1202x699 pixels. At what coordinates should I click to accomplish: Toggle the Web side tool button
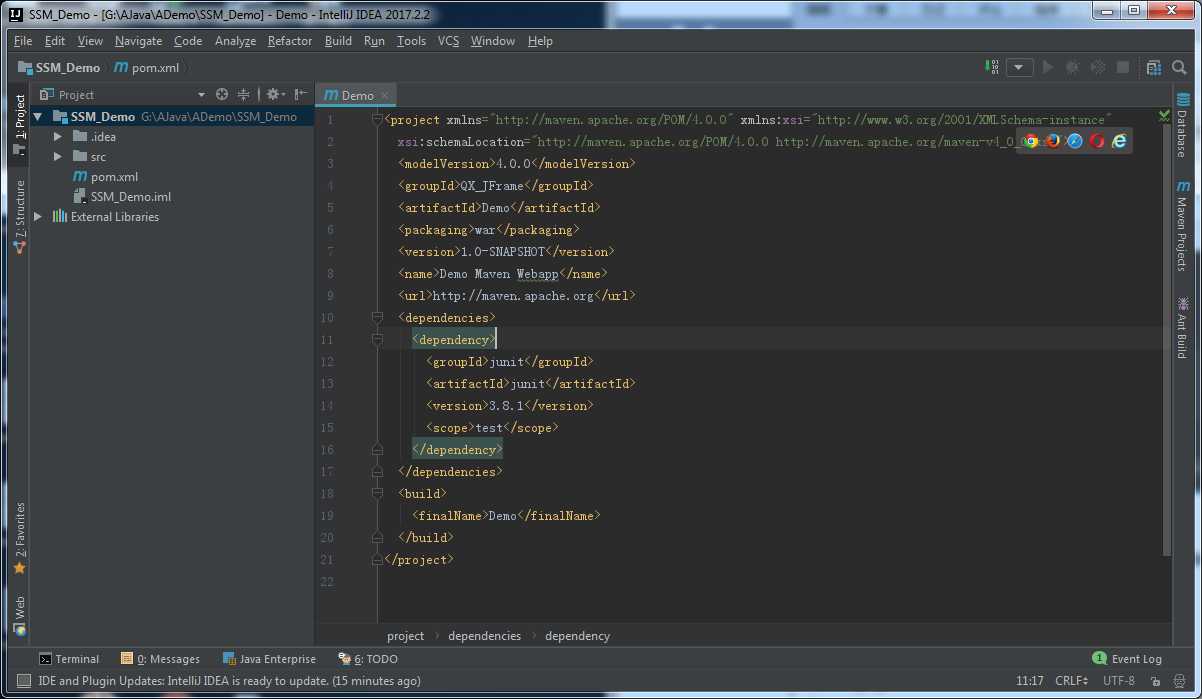pos(19,615)
